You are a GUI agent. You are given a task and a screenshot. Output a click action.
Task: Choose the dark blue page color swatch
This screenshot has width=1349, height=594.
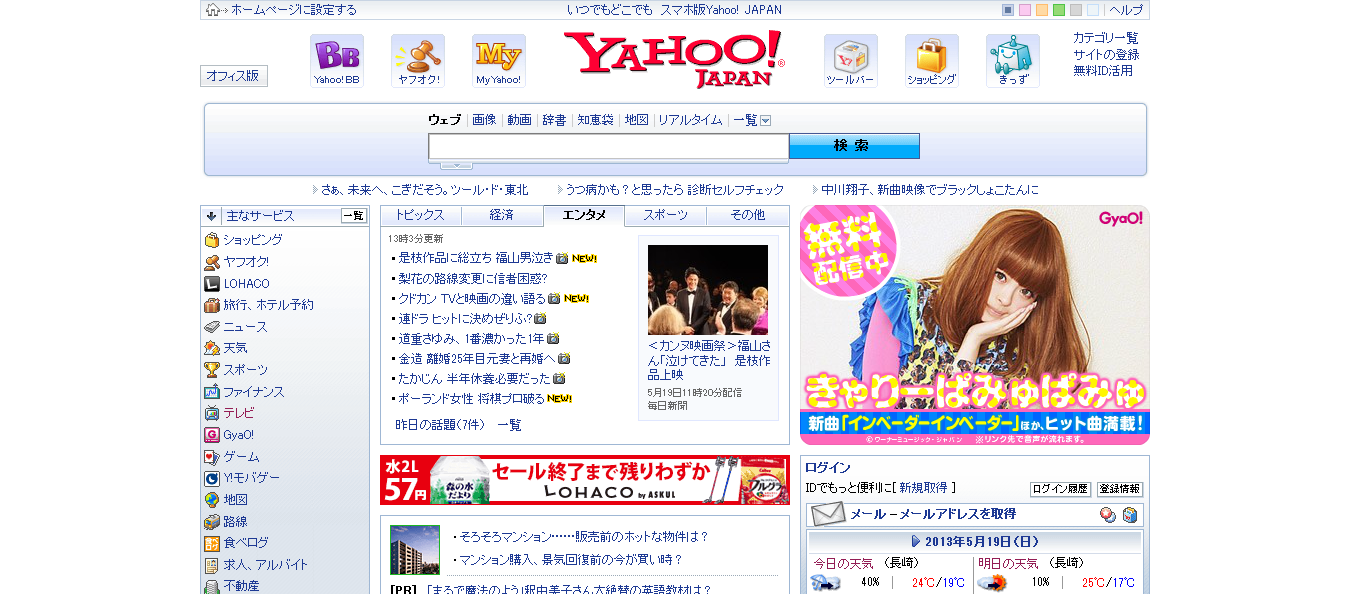(1008, 10)
